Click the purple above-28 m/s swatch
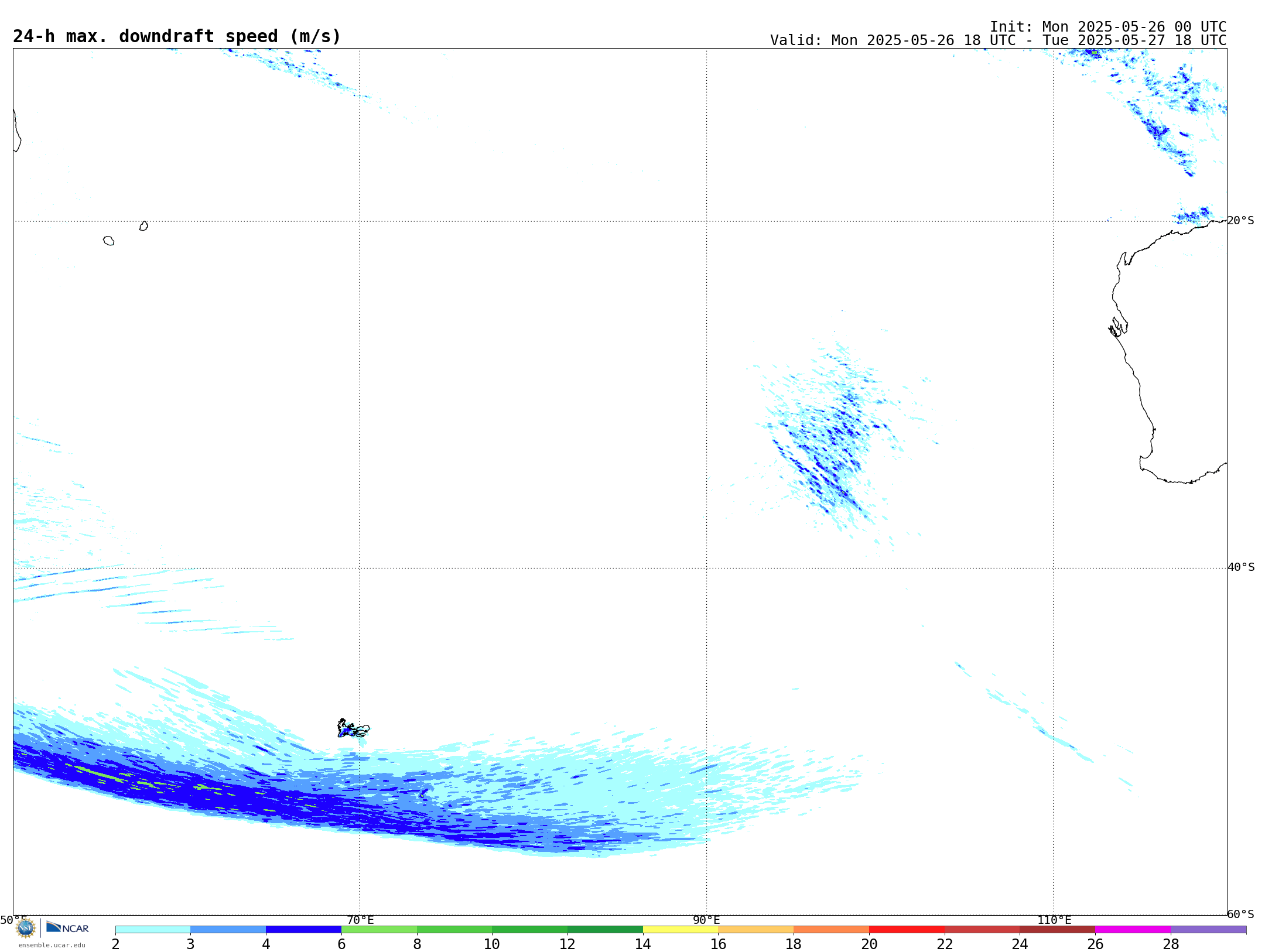The image size is (1265, 952). (1209, 930)
